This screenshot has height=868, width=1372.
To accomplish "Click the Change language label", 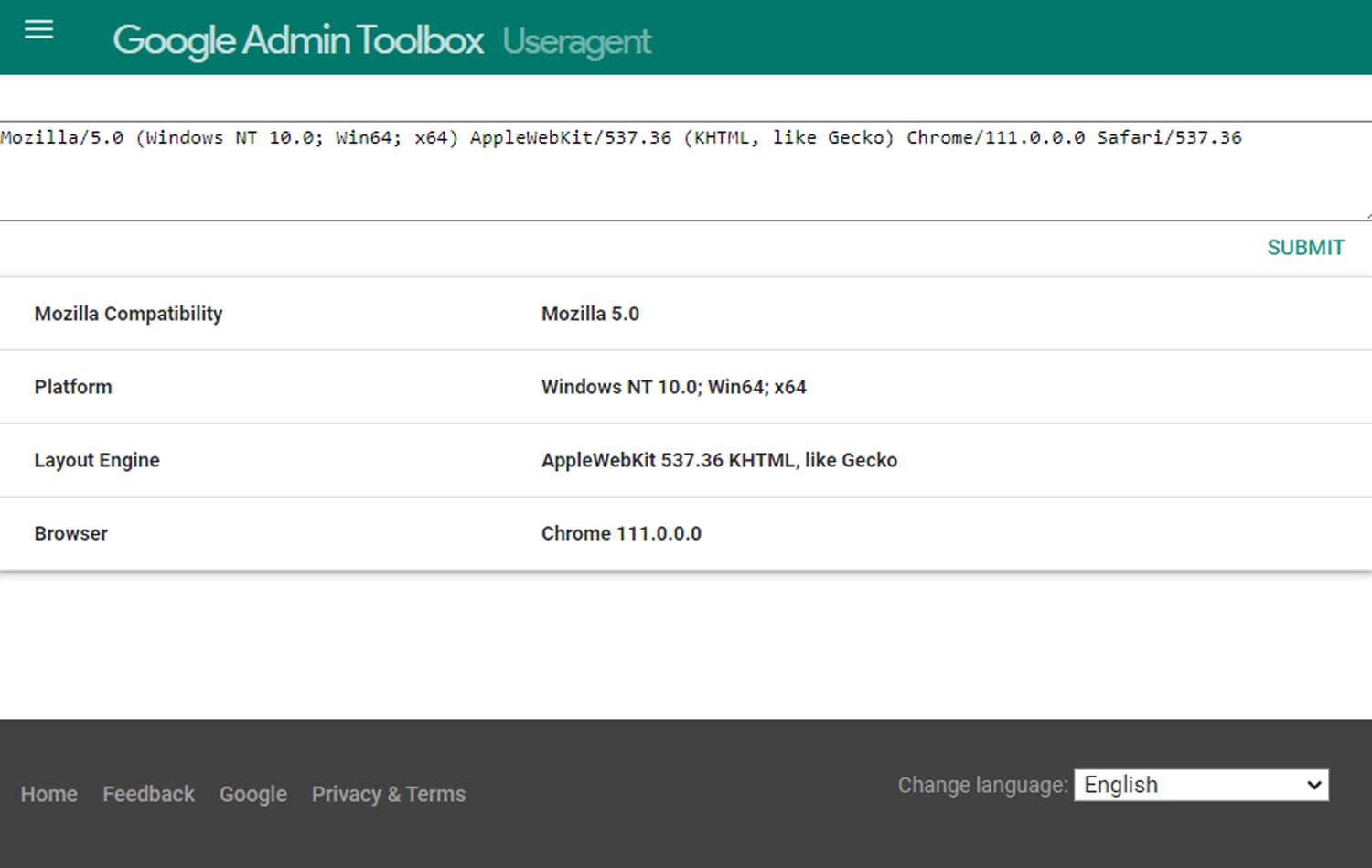I will pos(982,785).
